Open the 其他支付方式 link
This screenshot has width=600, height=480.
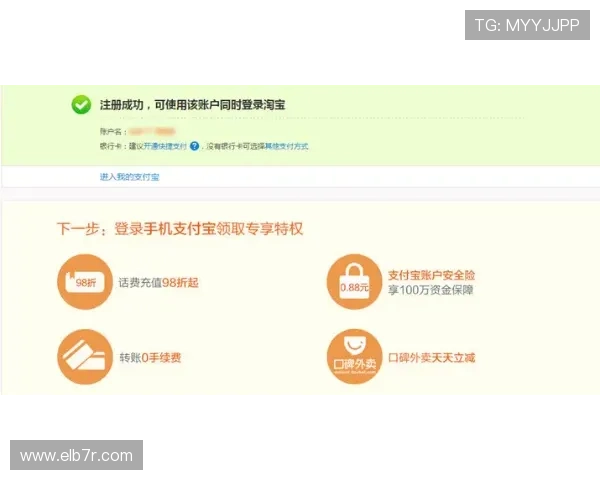pos(287,146)
